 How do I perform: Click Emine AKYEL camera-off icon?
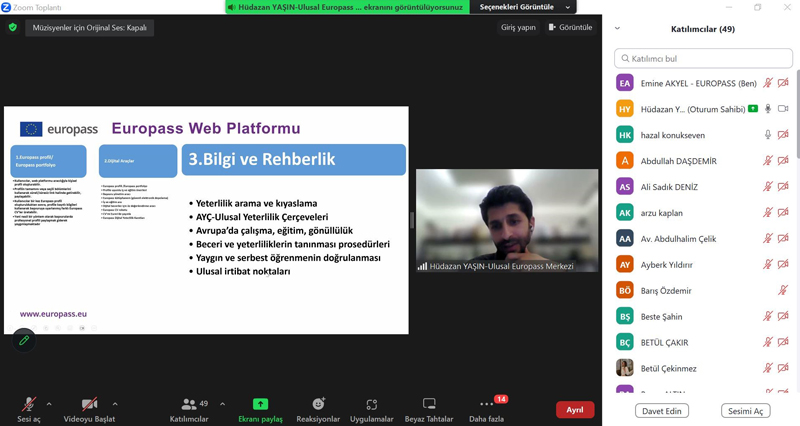point(783,83)
